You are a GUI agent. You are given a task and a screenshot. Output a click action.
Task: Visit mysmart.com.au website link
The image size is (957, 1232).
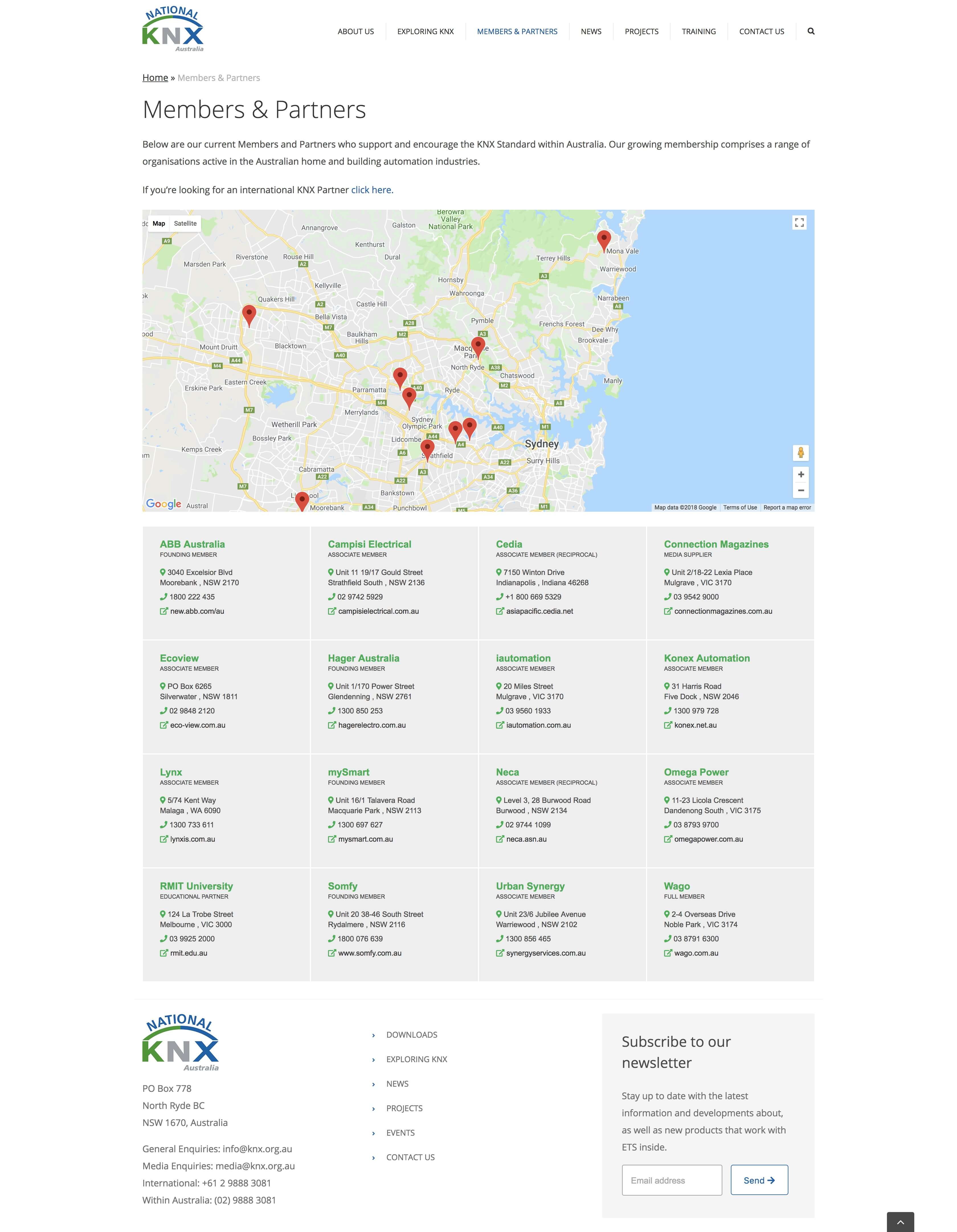tap(365, 839)
